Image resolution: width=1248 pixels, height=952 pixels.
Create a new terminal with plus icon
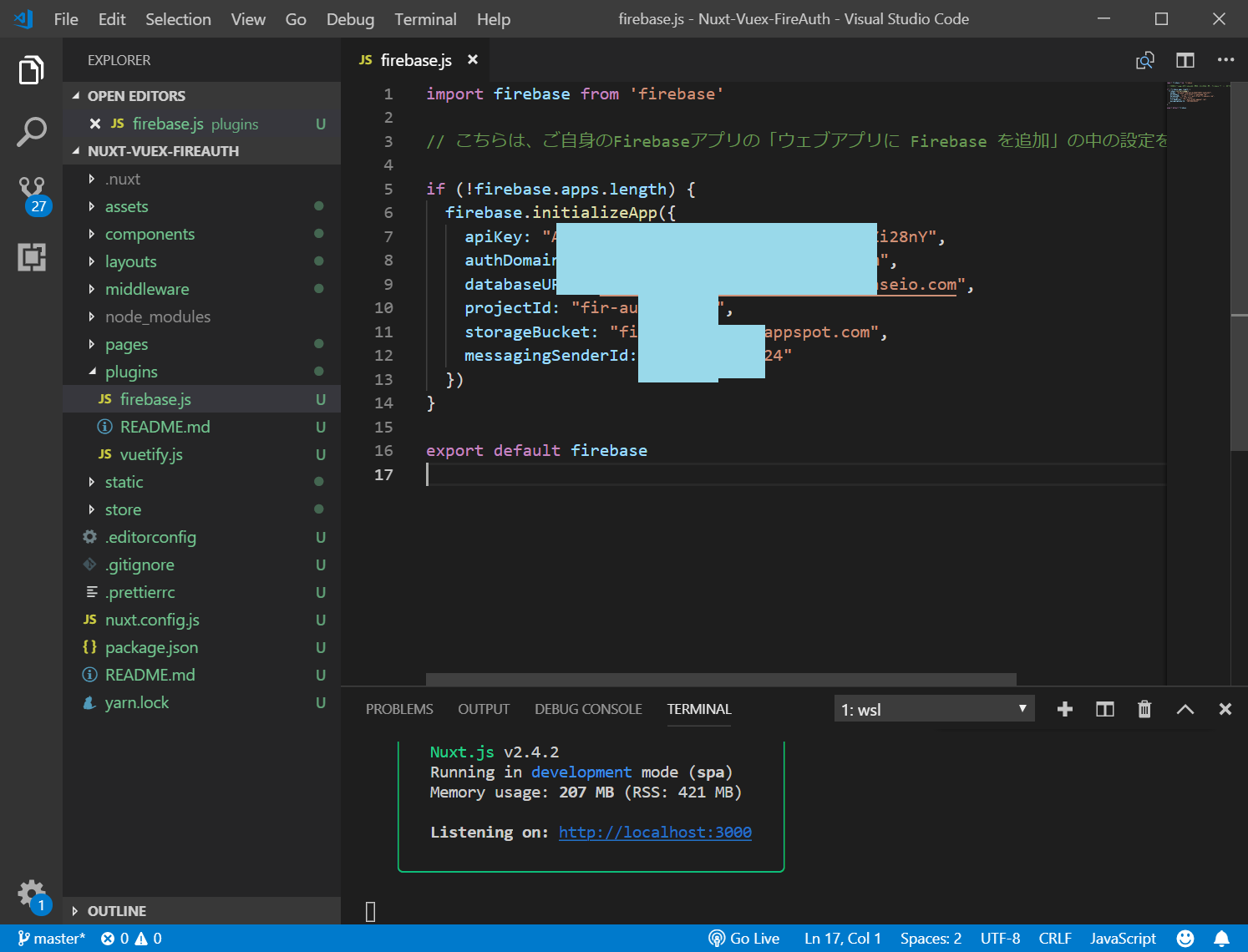click(x=1064, y=709)
